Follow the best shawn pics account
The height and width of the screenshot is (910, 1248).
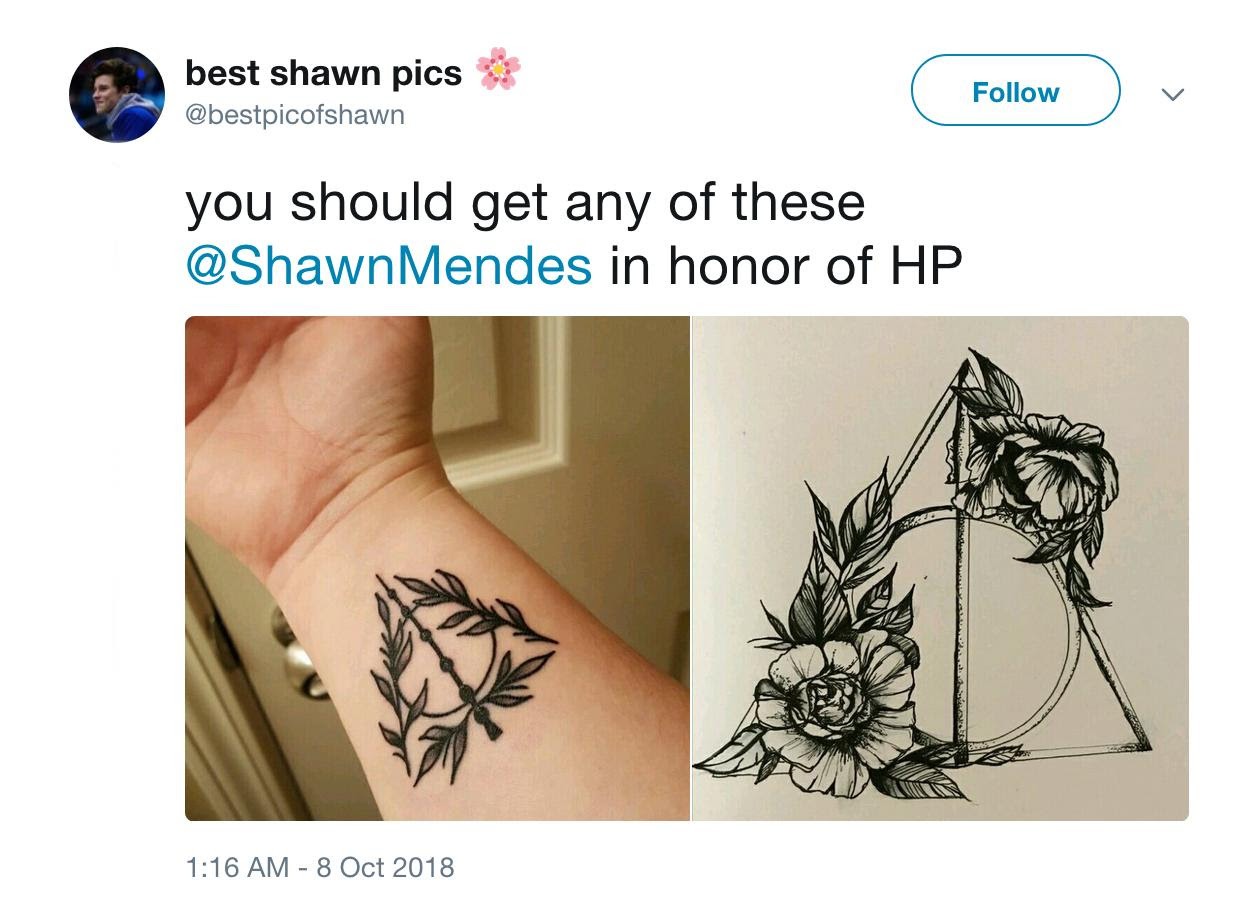(x=1015, y=91)
